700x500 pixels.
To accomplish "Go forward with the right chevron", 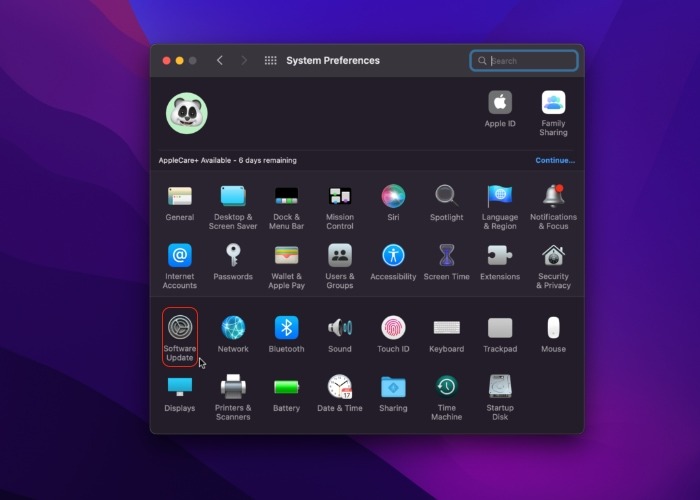I will click(x=244, y=60).
